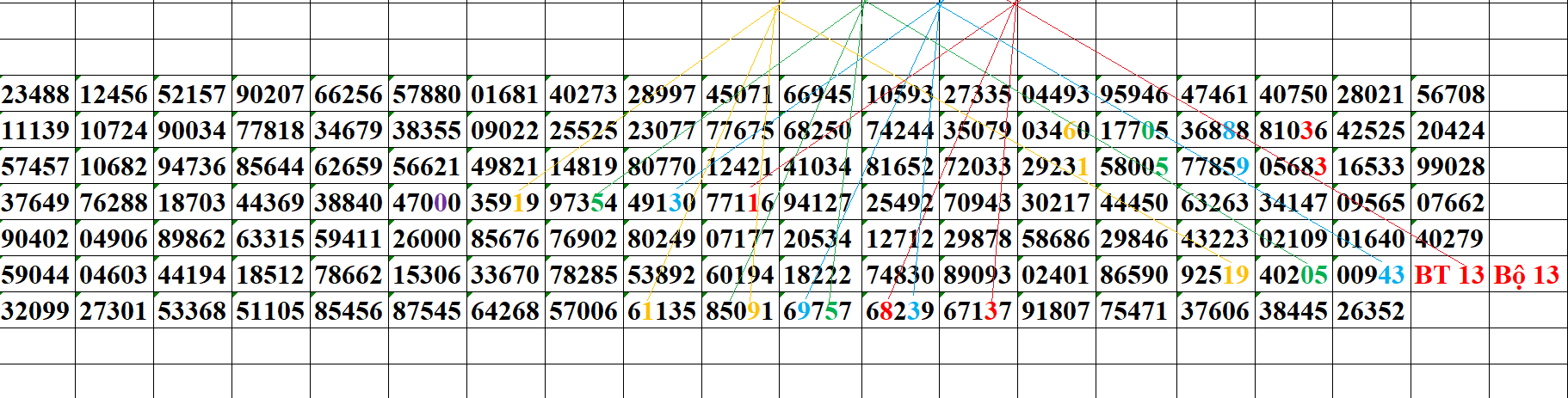Viewport: 1568px width, 398px height.
Task: Click cell 68239 with colored digits
Action: [900, 311]
